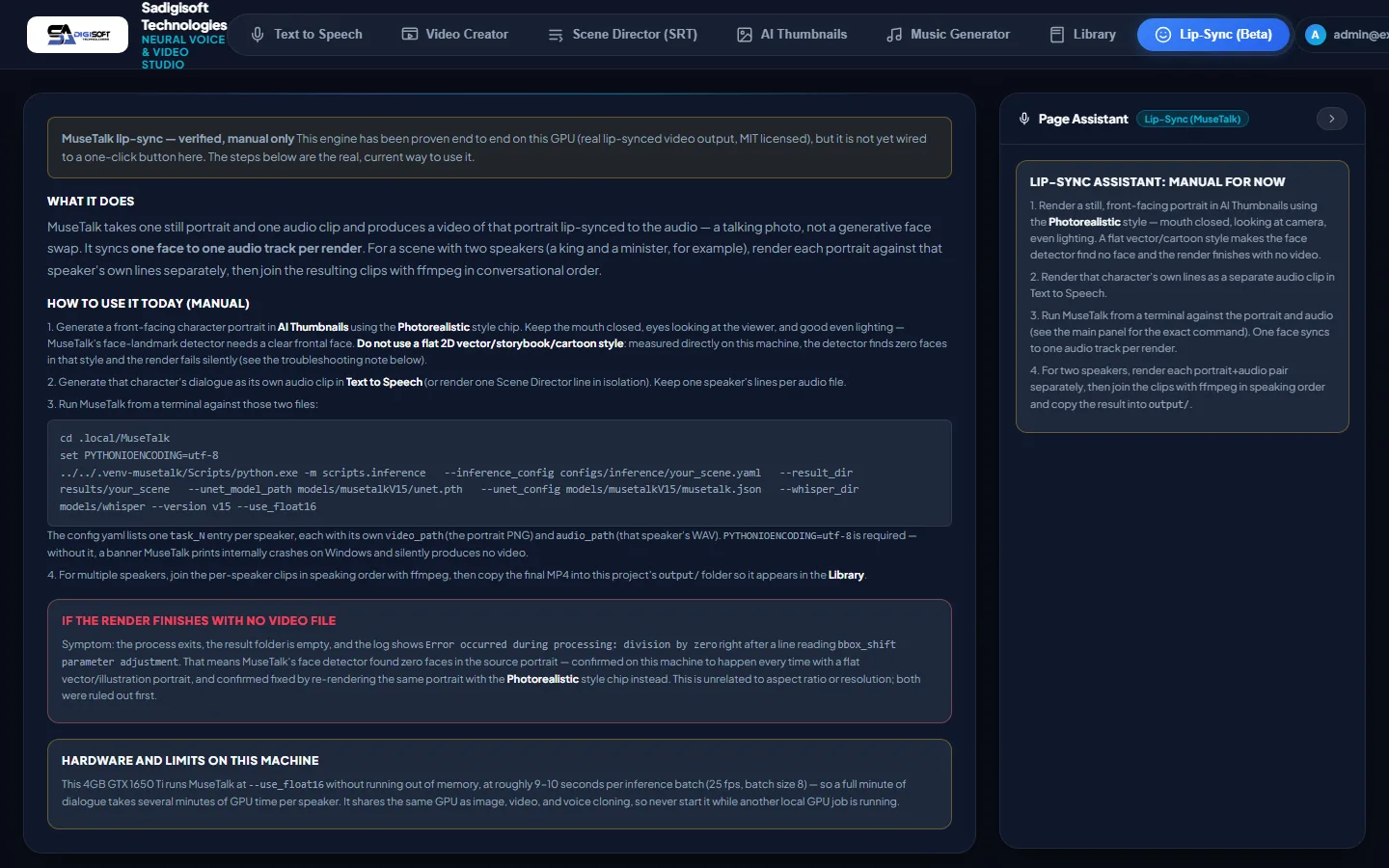
Task: Click 'HARDWARE AND LIMITS ON THIS MACHINE' heading
Action: click(x=190, y=761)
